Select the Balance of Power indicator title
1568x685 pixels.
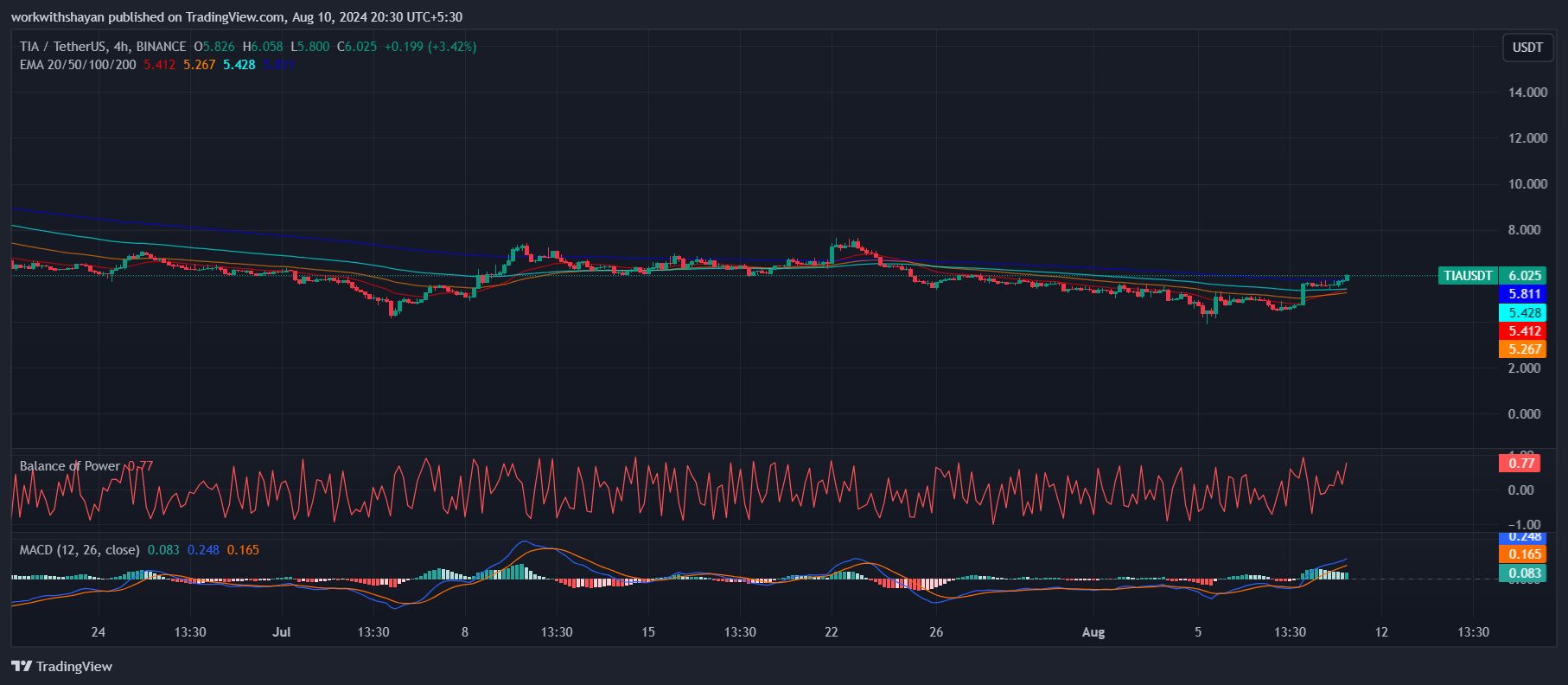tap(70, 466)
